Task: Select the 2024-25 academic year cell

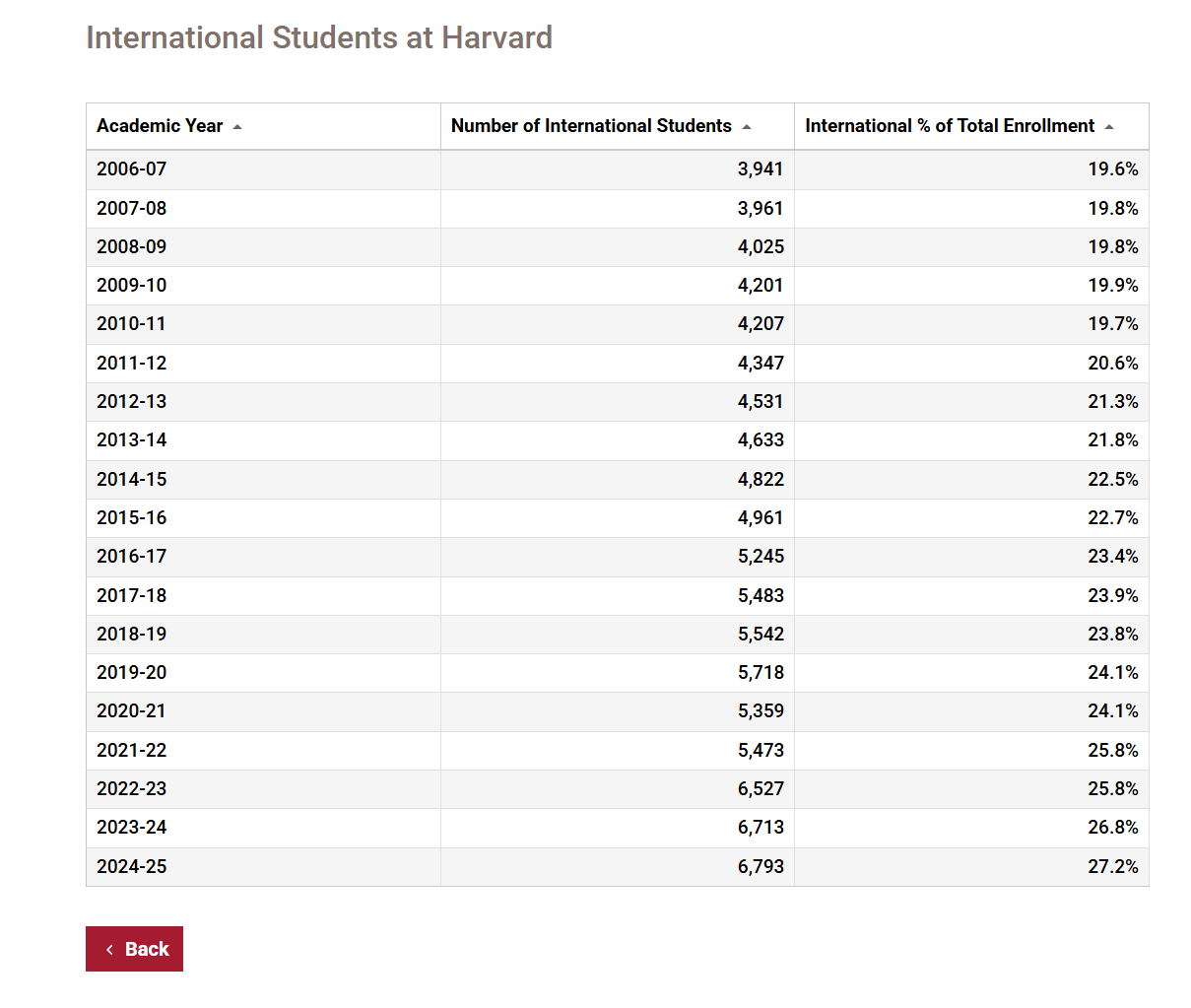Action: pyautogui.click(x=132, y=867)
